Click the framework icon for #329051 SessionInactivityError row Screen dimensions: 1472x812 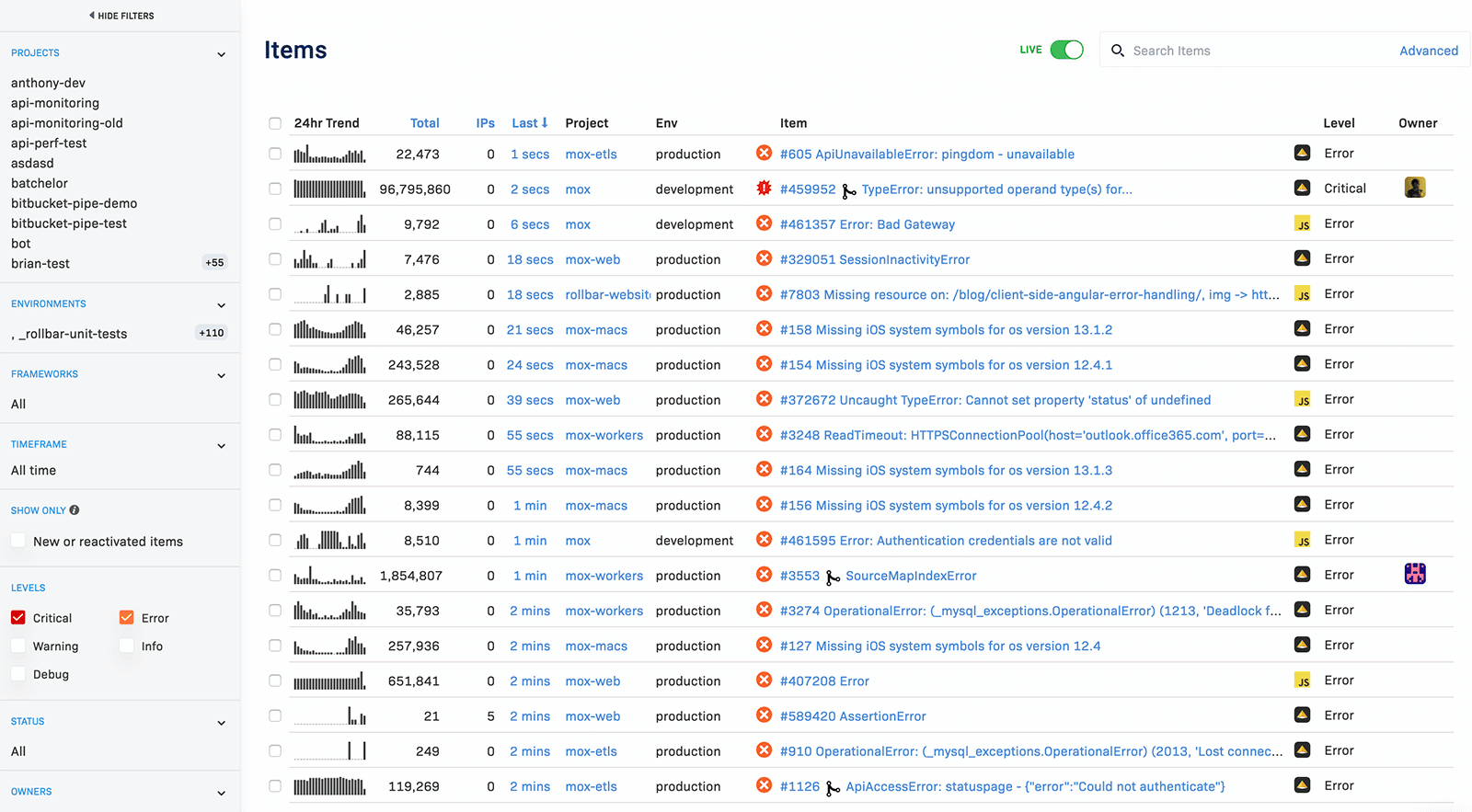click(x=1303, y=258)
